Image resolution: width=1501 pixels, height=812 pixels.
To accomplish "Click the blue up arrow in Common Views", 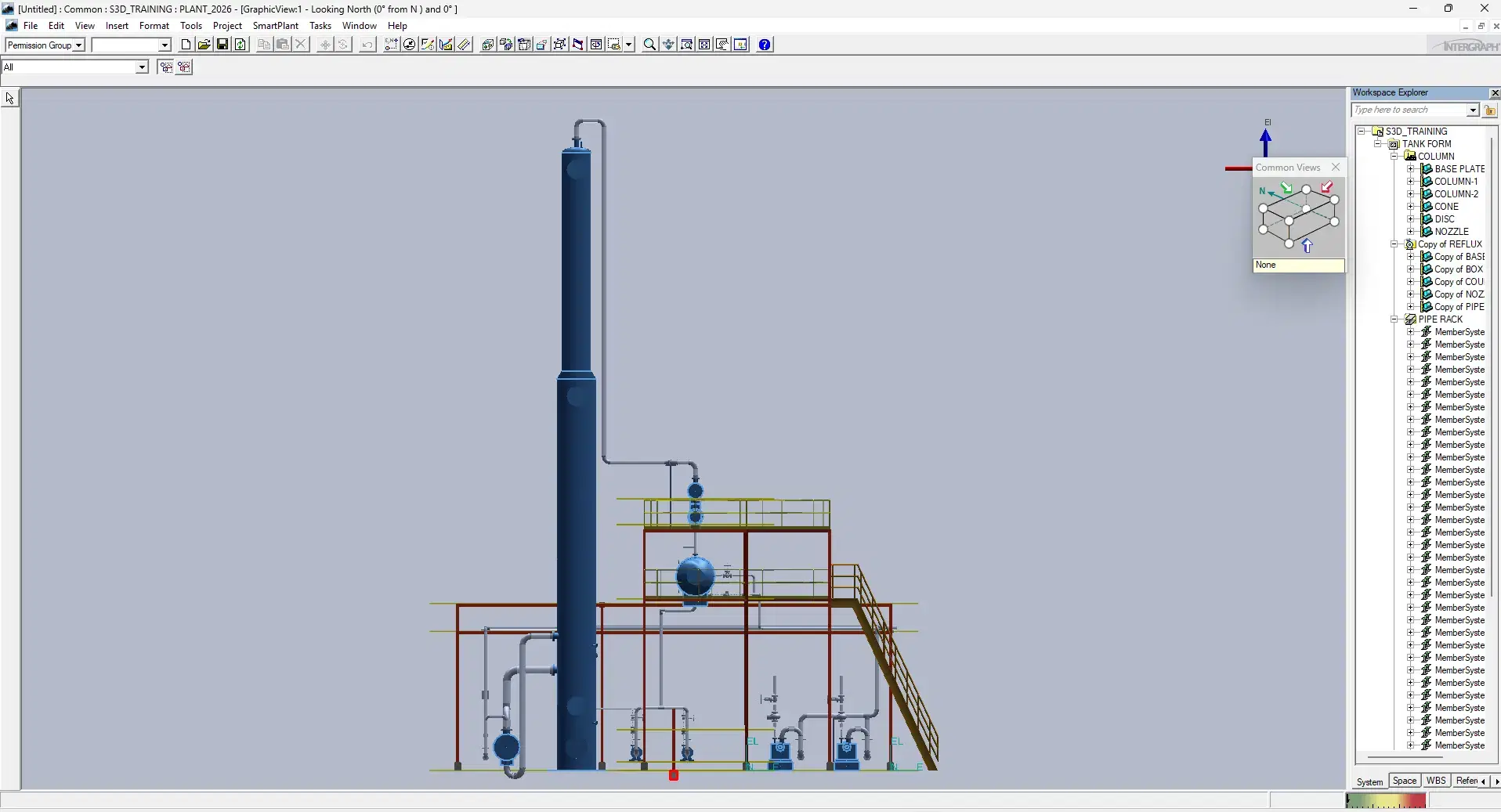I will coord(1307,246).
